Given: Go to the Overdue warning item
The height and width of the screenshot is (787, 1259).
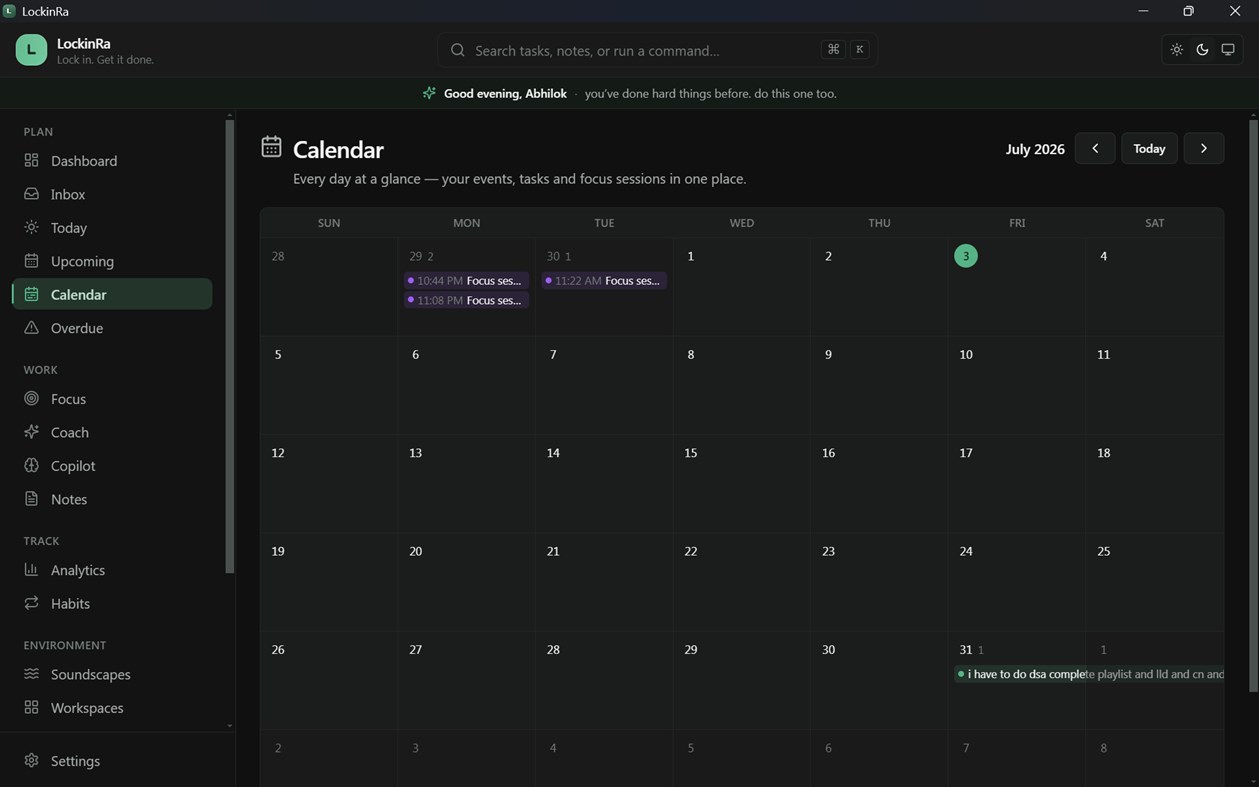Looking at the screenshot, I should click(x=112, y=328).
